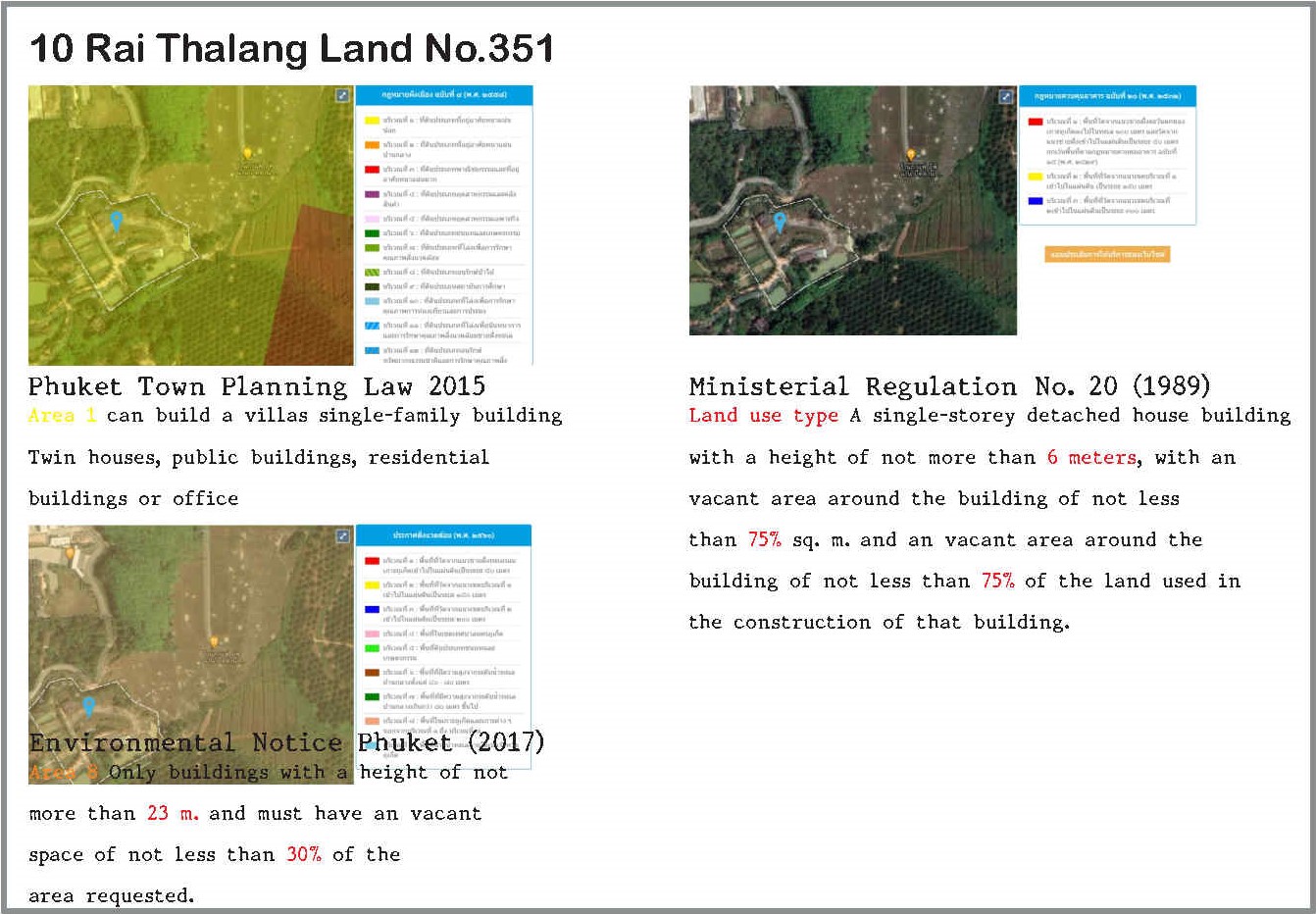
Task: Pick the purple swatch in Town Planning legend
Action: click(x=372, y=194)
